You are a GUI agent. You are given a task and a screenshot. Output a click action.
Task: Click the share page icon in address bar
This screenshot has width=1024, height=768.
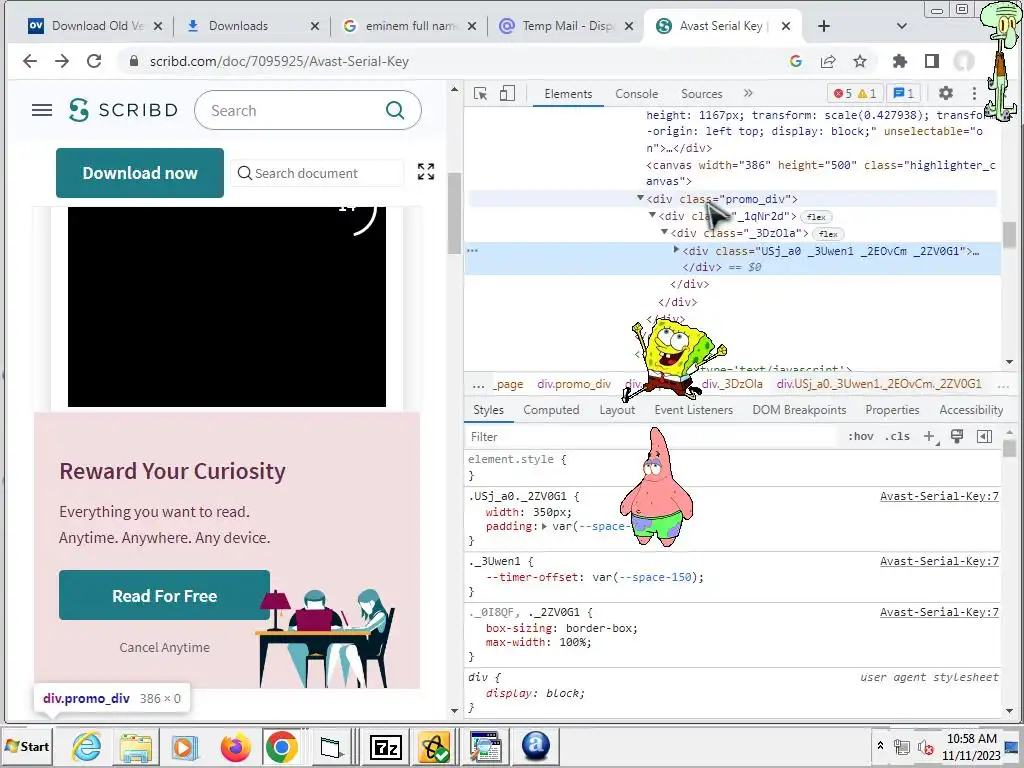point(827,61)
